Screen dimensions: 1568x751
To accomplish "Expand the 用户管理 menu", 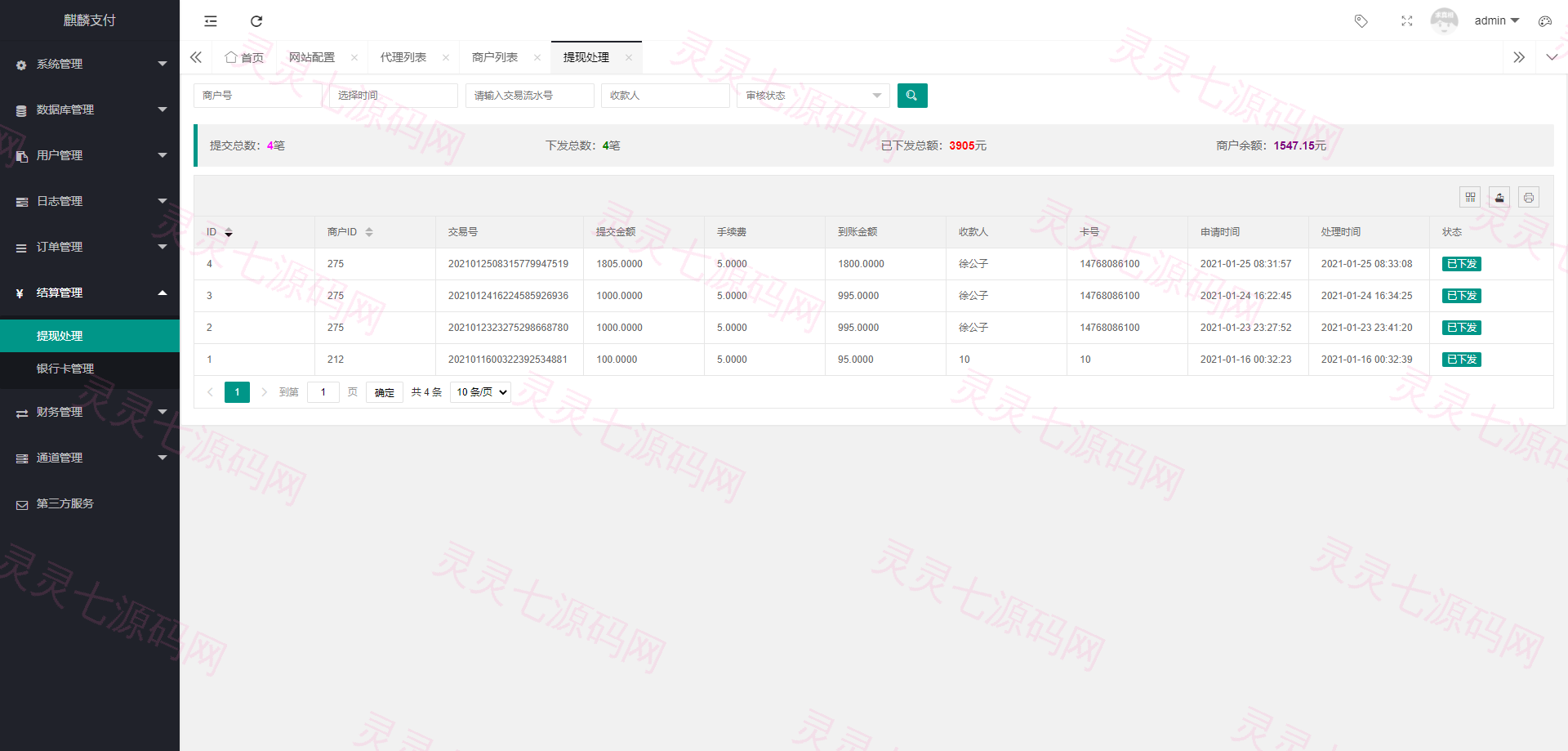I will [90, 155].
